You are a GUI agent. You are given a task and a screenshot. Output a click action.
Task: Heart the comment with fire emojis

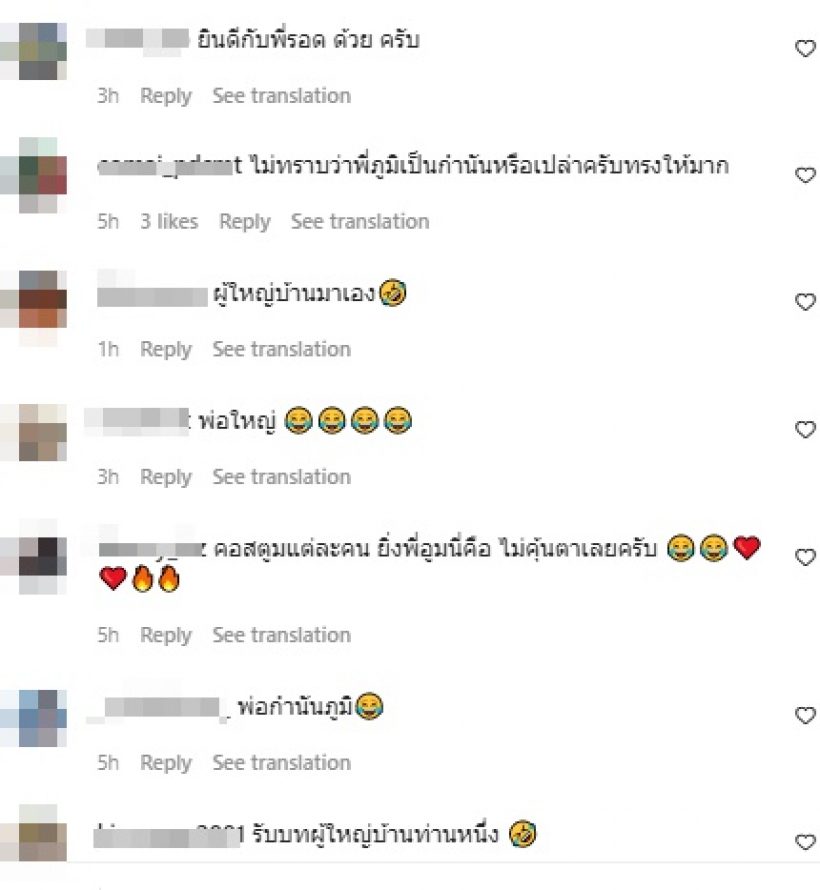click(805, 557)
